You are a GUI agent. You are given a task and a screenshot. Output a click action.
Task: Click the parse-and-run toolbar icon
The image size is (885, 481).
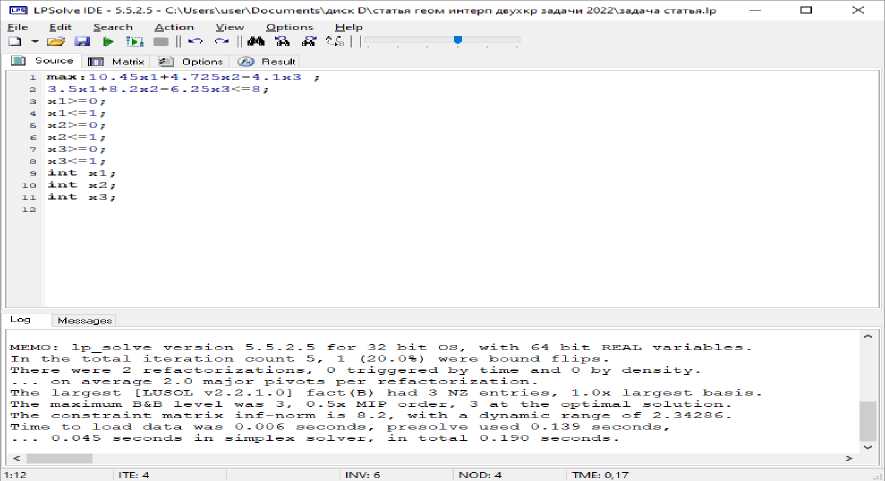(135, 41)
